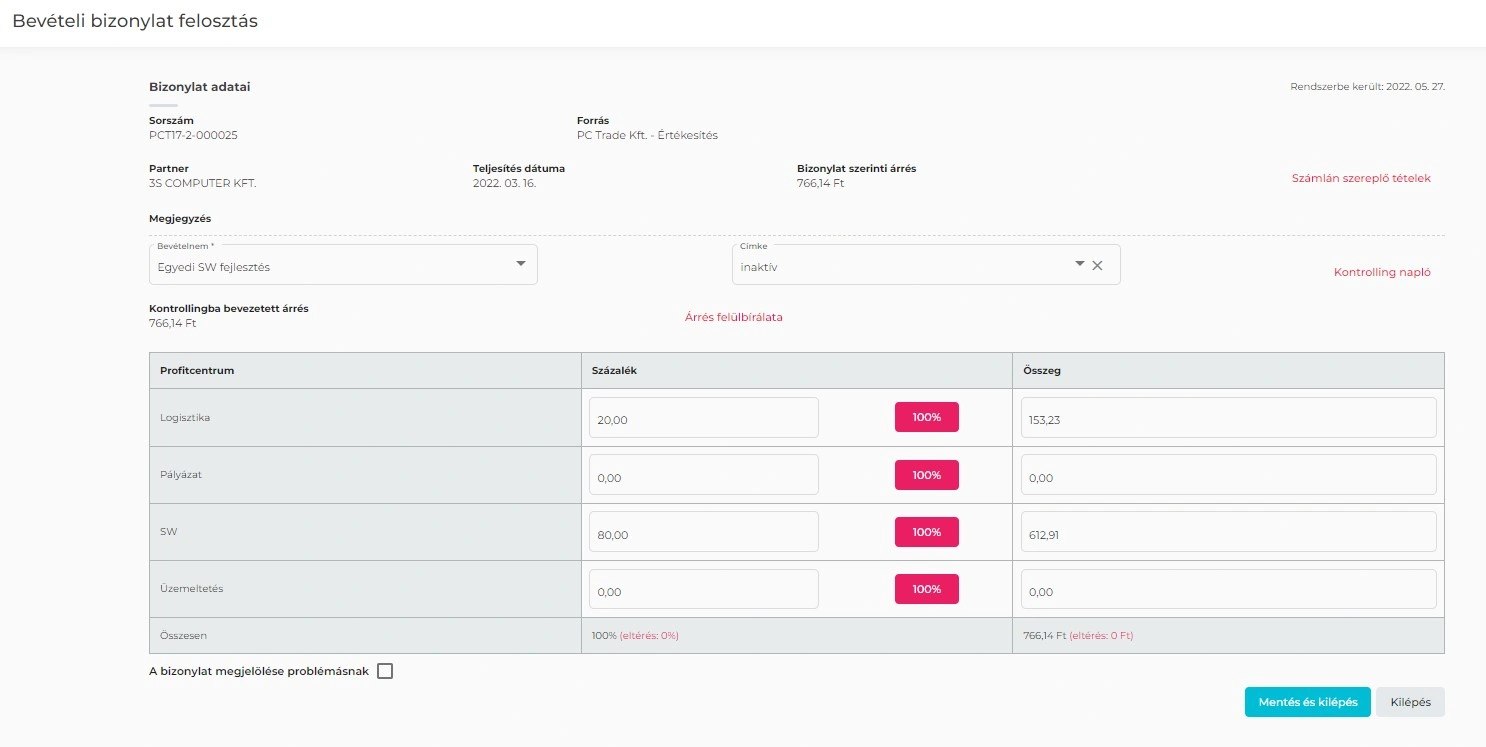Open Számlán szereplő tételek link
This screenshot has width=1486, height=747.
pos(1361,178)
